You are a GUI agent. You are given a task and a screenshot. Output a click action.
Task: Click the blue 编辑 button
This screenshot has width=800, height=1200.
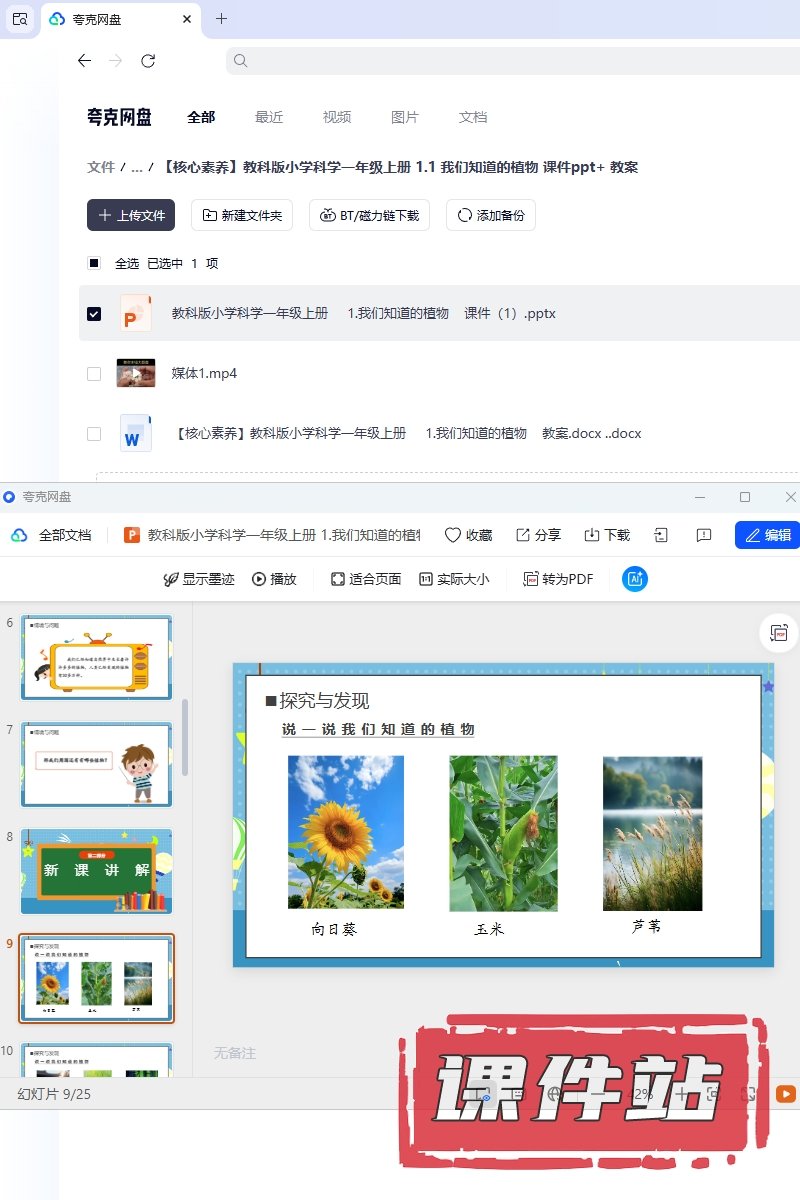(x=767, y=535)
